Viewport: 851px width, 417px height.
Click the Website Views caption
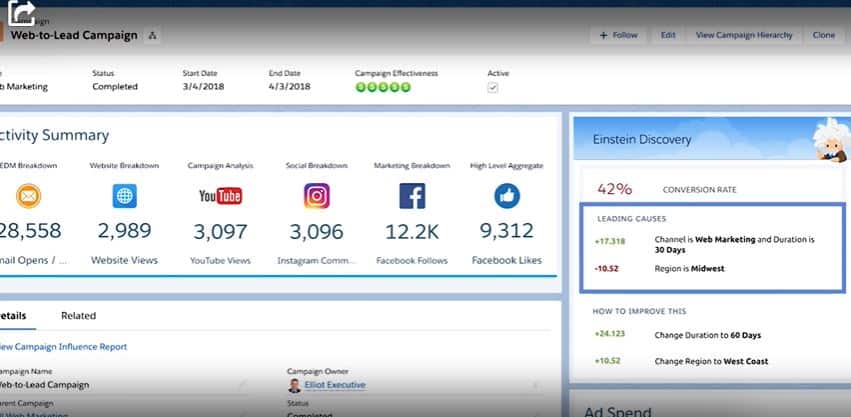pyautogui.click(x=124, y=261)
